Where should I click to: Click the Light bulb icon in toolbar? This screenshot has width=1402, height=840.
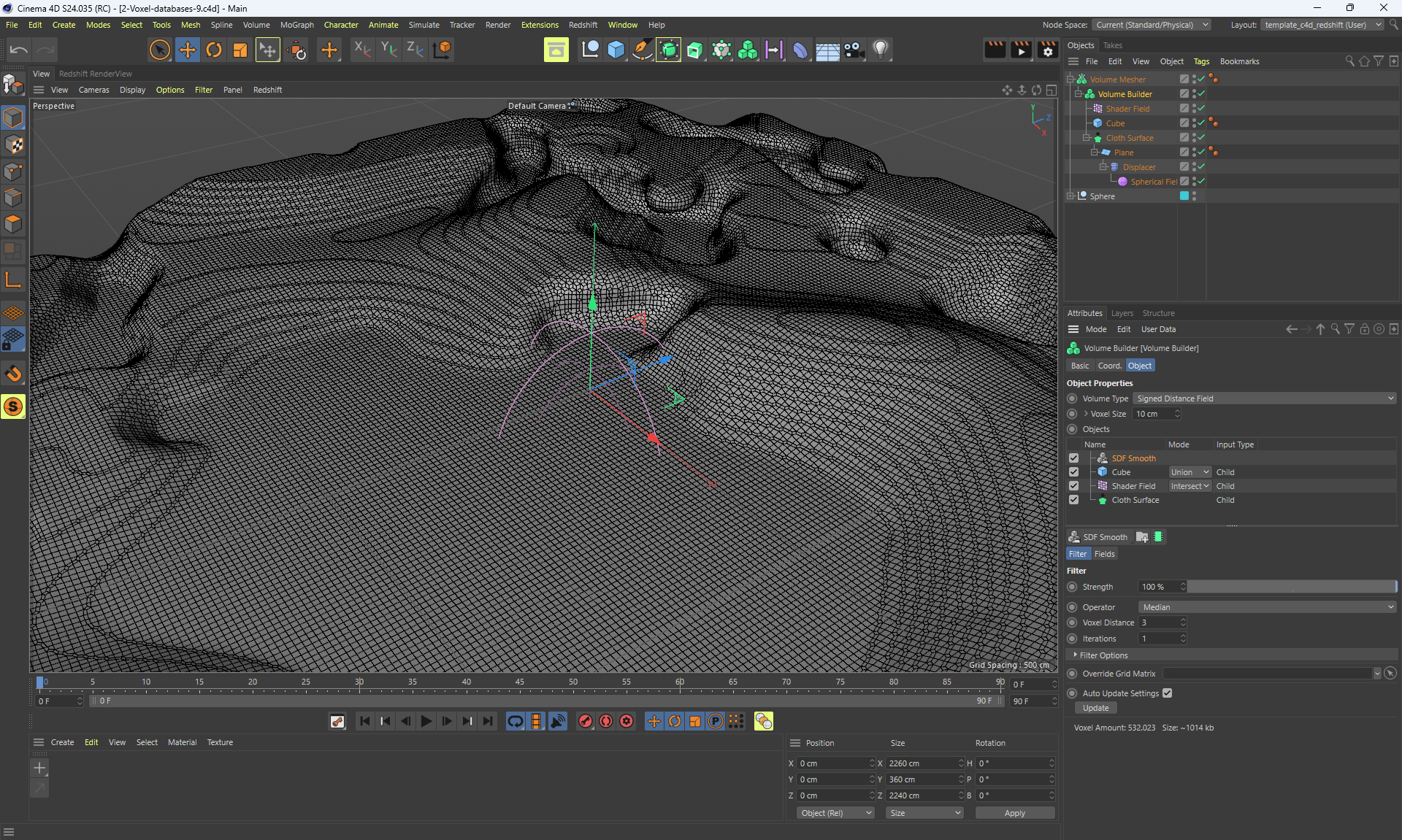[x=881, y=50]
